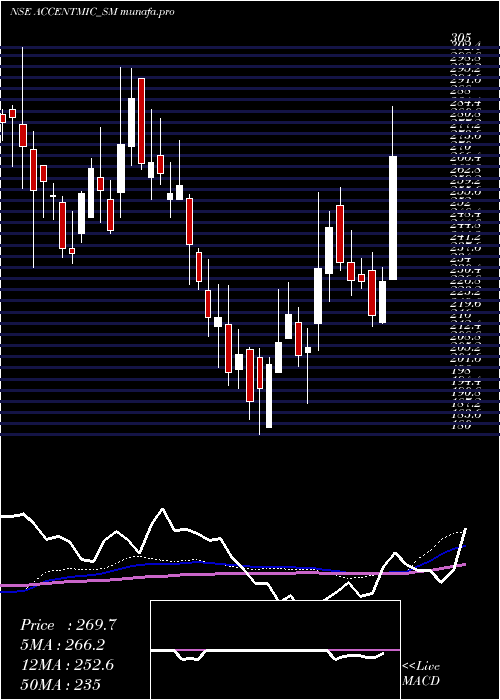
Task: Click the tall white final candlestick
Action: point(393,217)
